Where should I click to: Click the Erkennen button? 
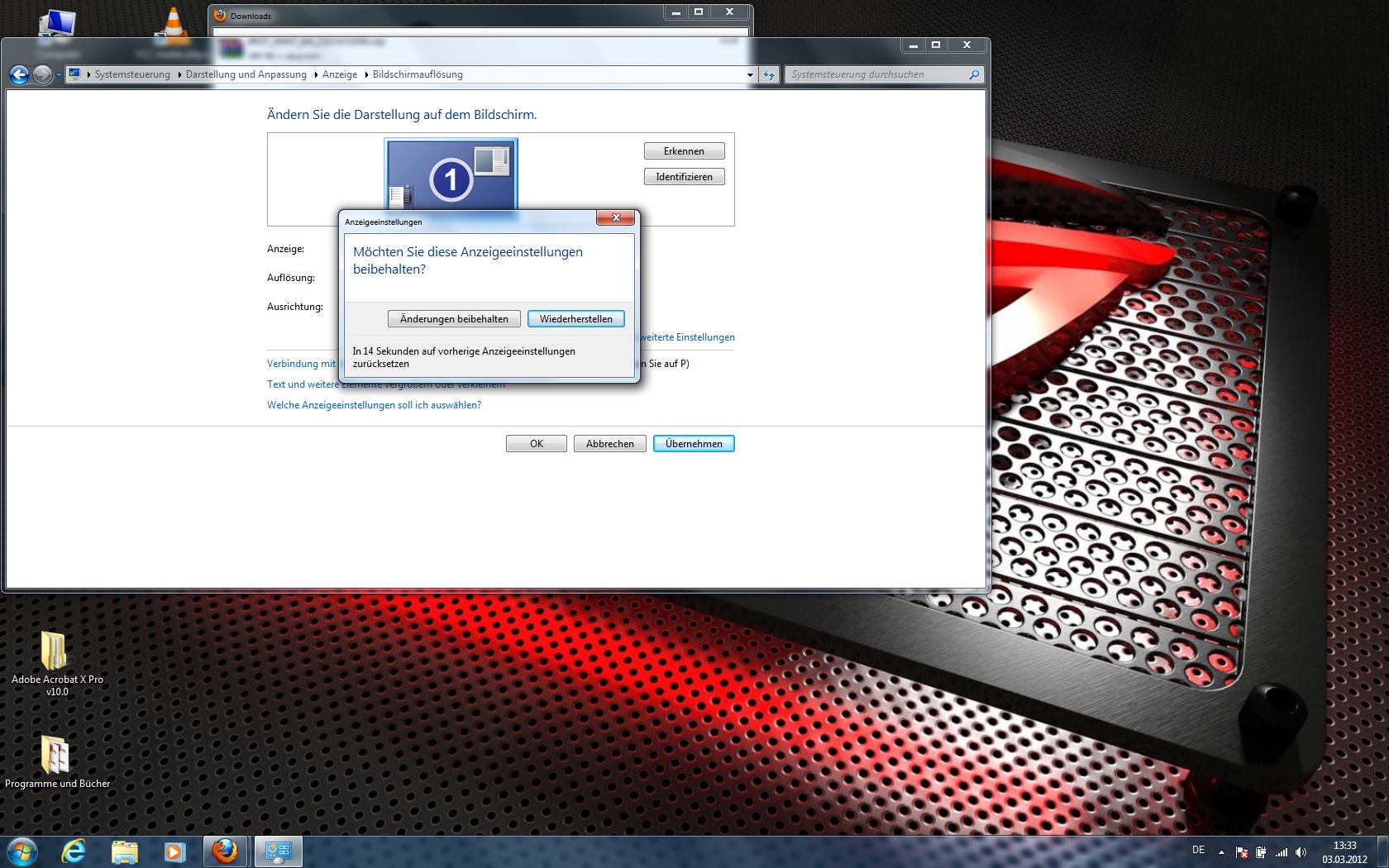click(x=684, y=151)
